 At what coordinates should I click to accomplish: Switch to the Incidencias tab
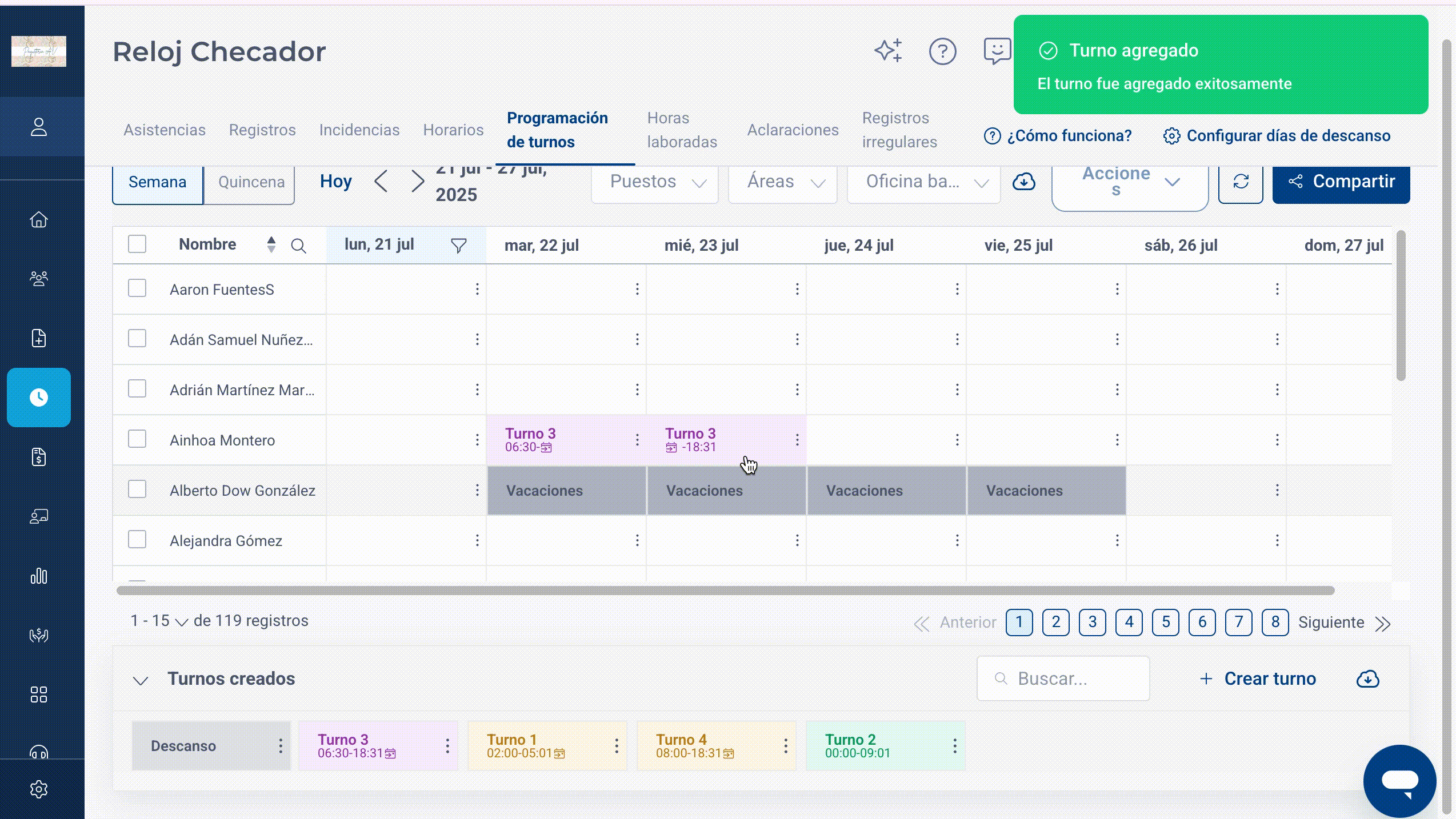[359, 130]
